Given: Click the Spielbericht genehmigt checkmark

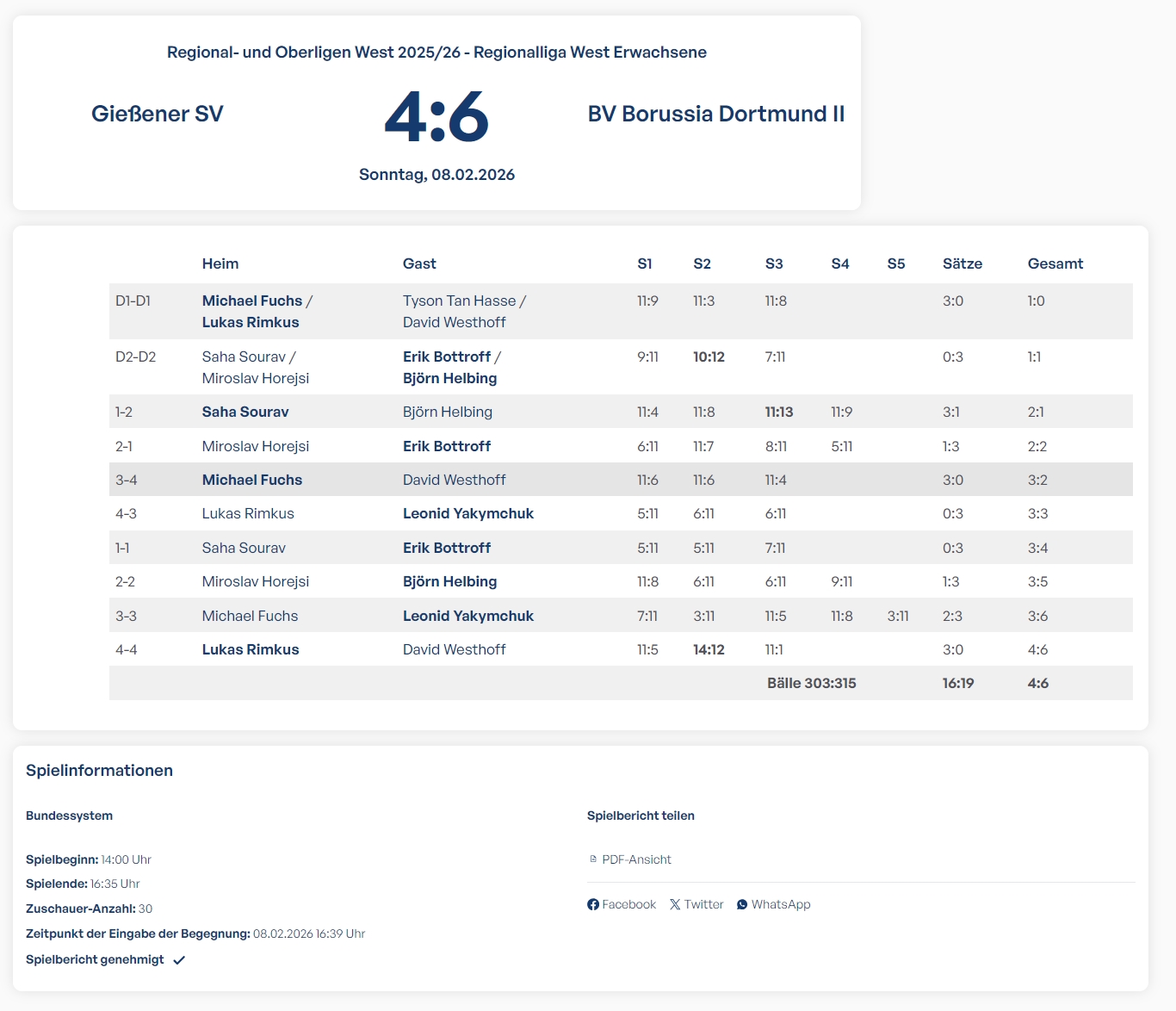Looking at the screenshot, I should click(x=179, y=960).
